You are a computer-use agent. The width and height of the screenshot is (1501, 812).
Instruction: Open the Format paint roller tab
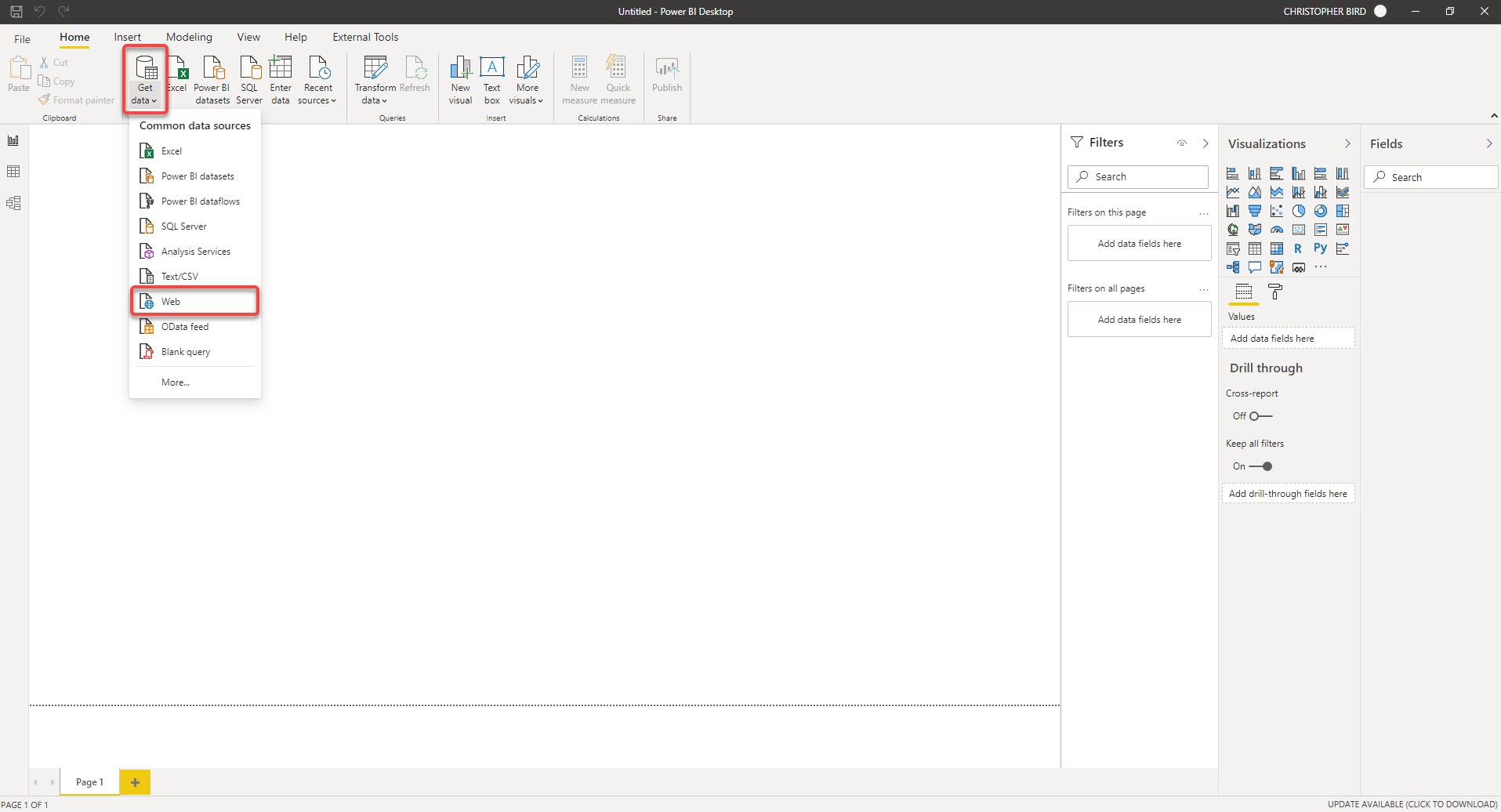(1275, 292)
